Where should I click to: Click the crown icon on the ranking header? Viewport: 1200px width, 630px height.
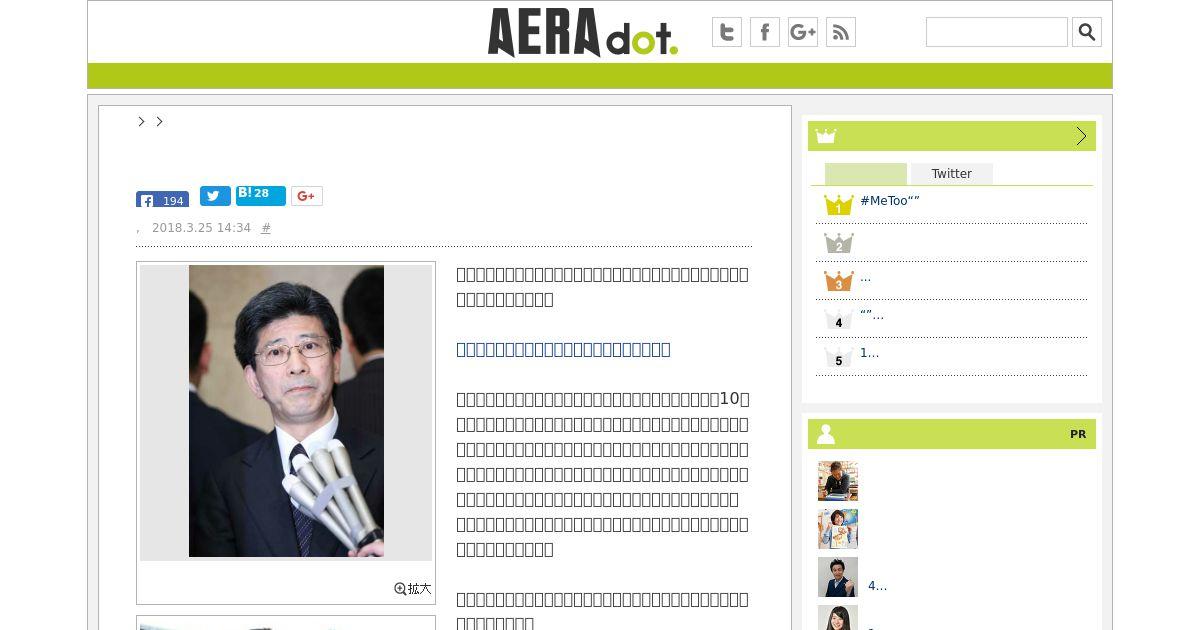(x=825, y=136)
